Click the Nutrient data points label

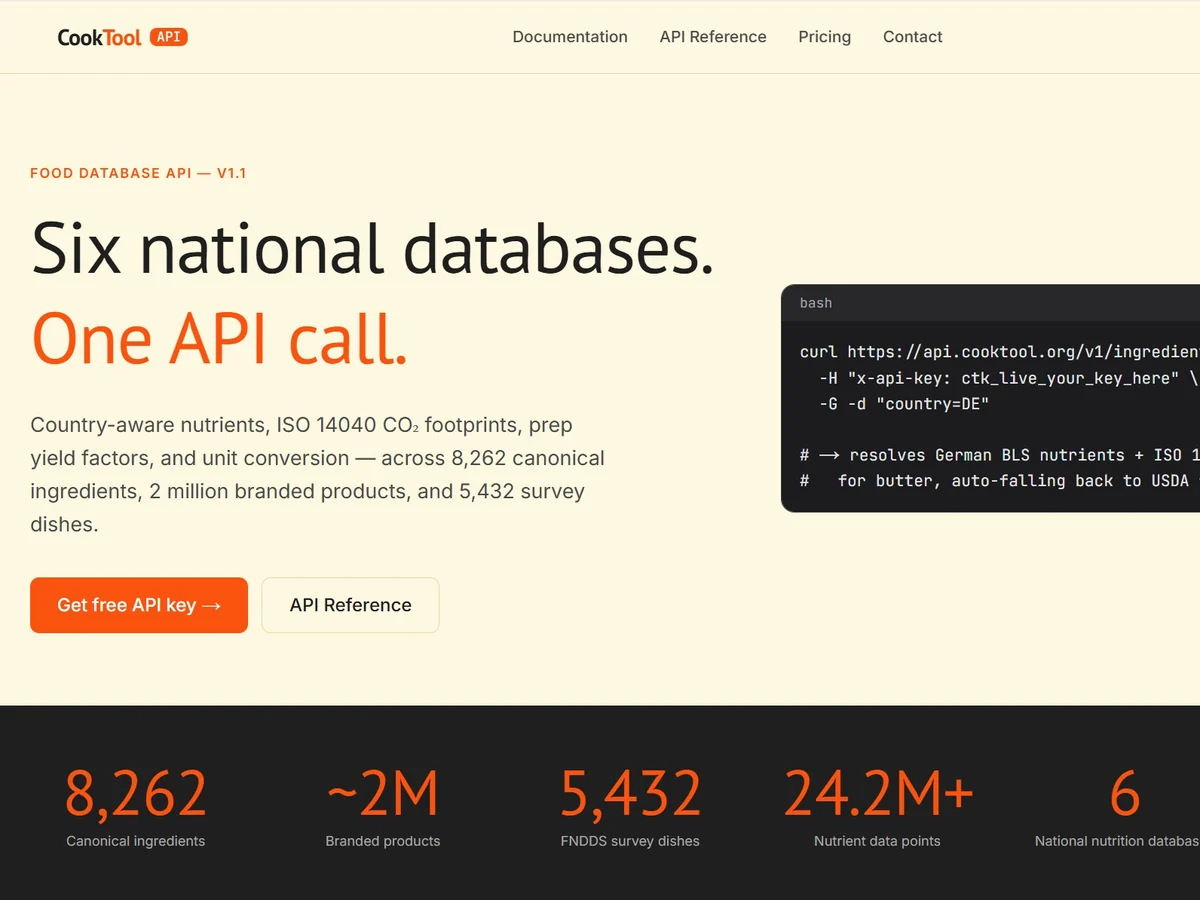878,841
